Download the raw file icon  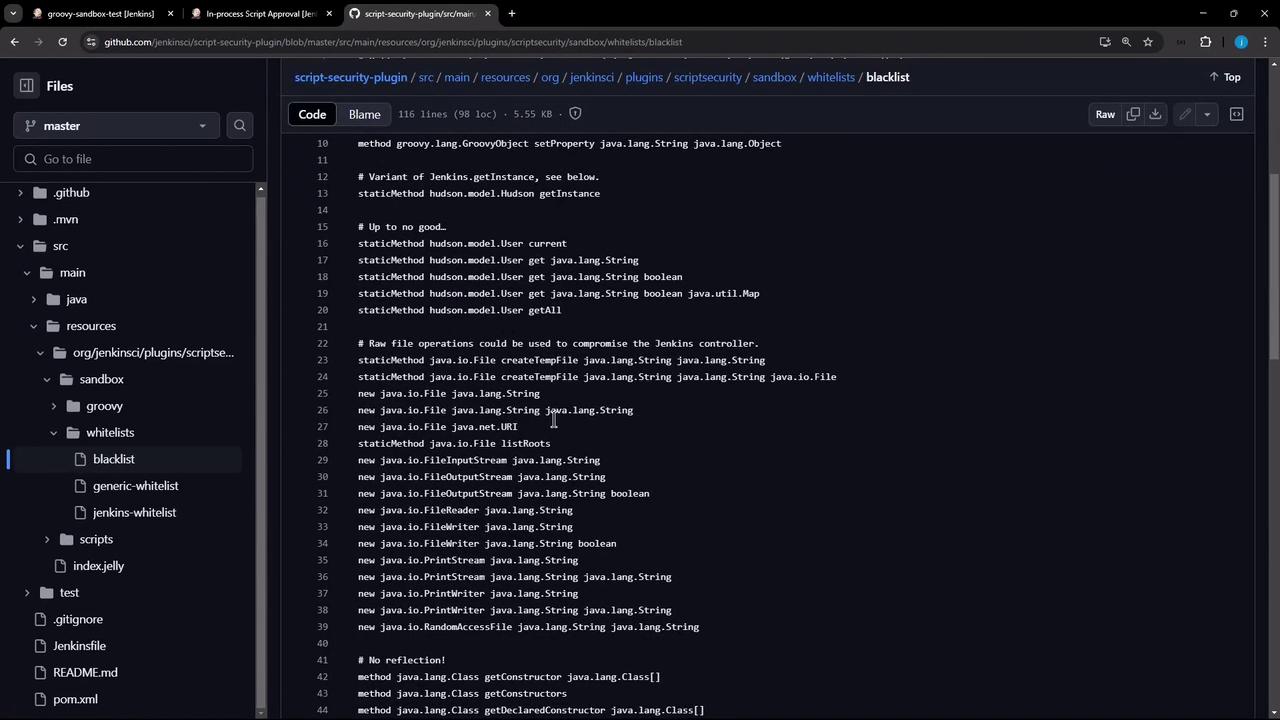[1155, 114]
